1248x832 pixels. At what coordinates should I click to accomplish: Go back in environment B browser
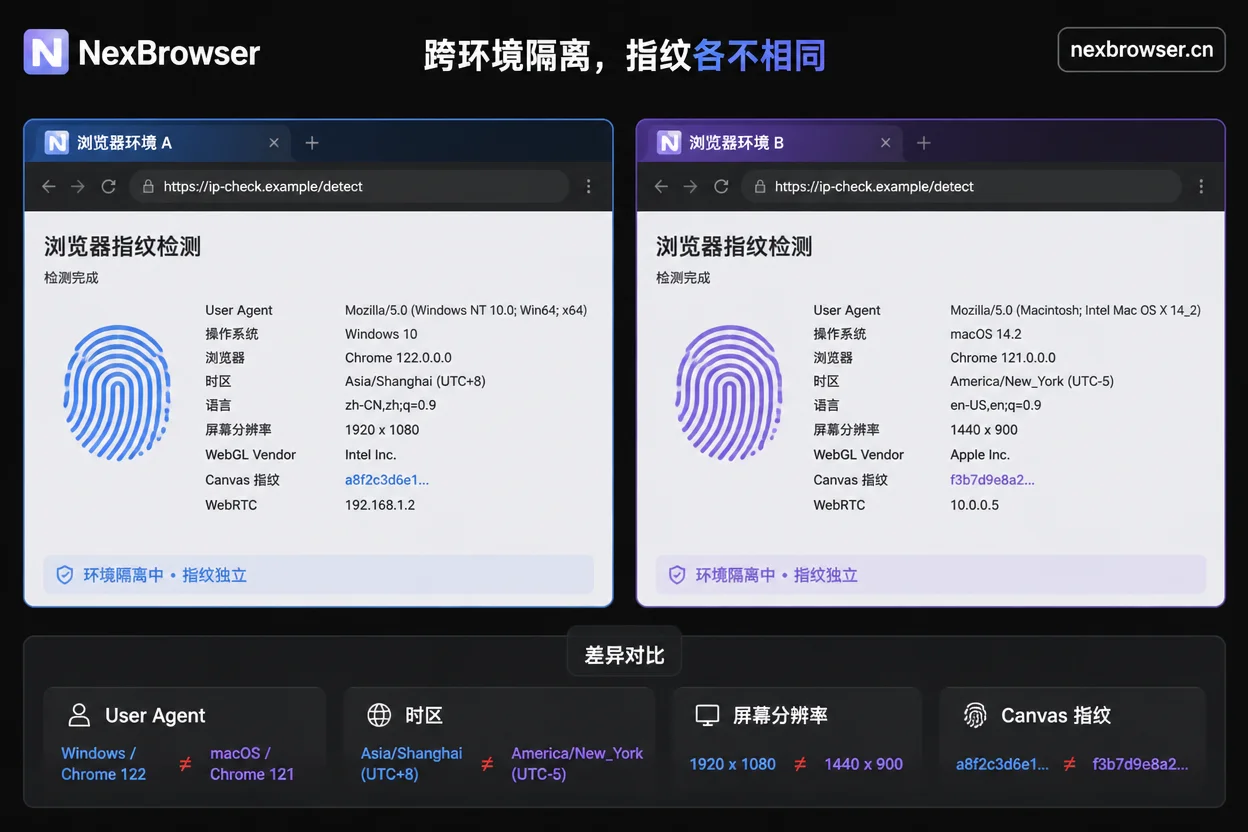[661, 186]
